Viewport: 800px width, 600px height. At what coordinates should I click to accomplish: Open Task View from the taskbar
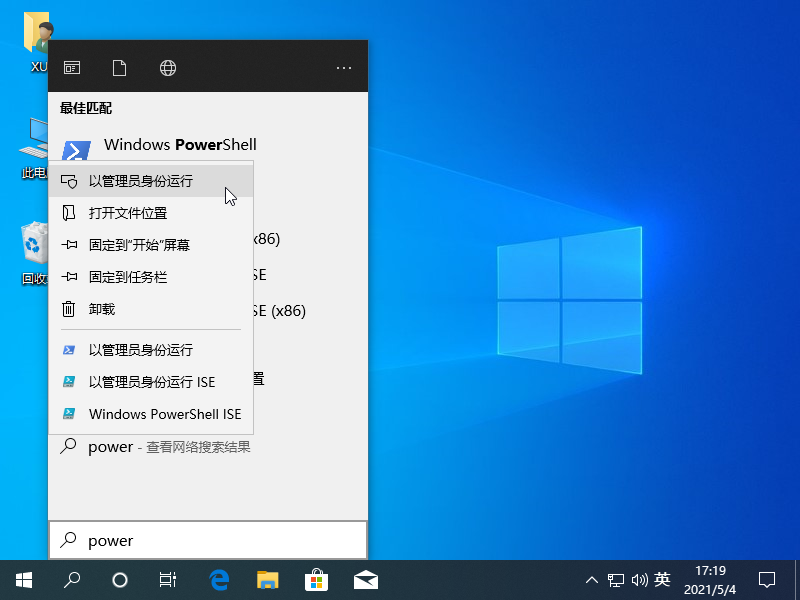168,579
